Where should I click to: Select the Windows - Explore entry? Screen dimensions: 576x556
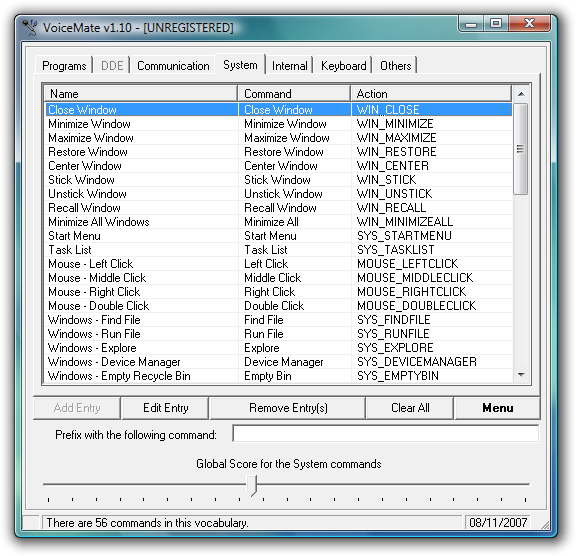[x=92, y=347]
